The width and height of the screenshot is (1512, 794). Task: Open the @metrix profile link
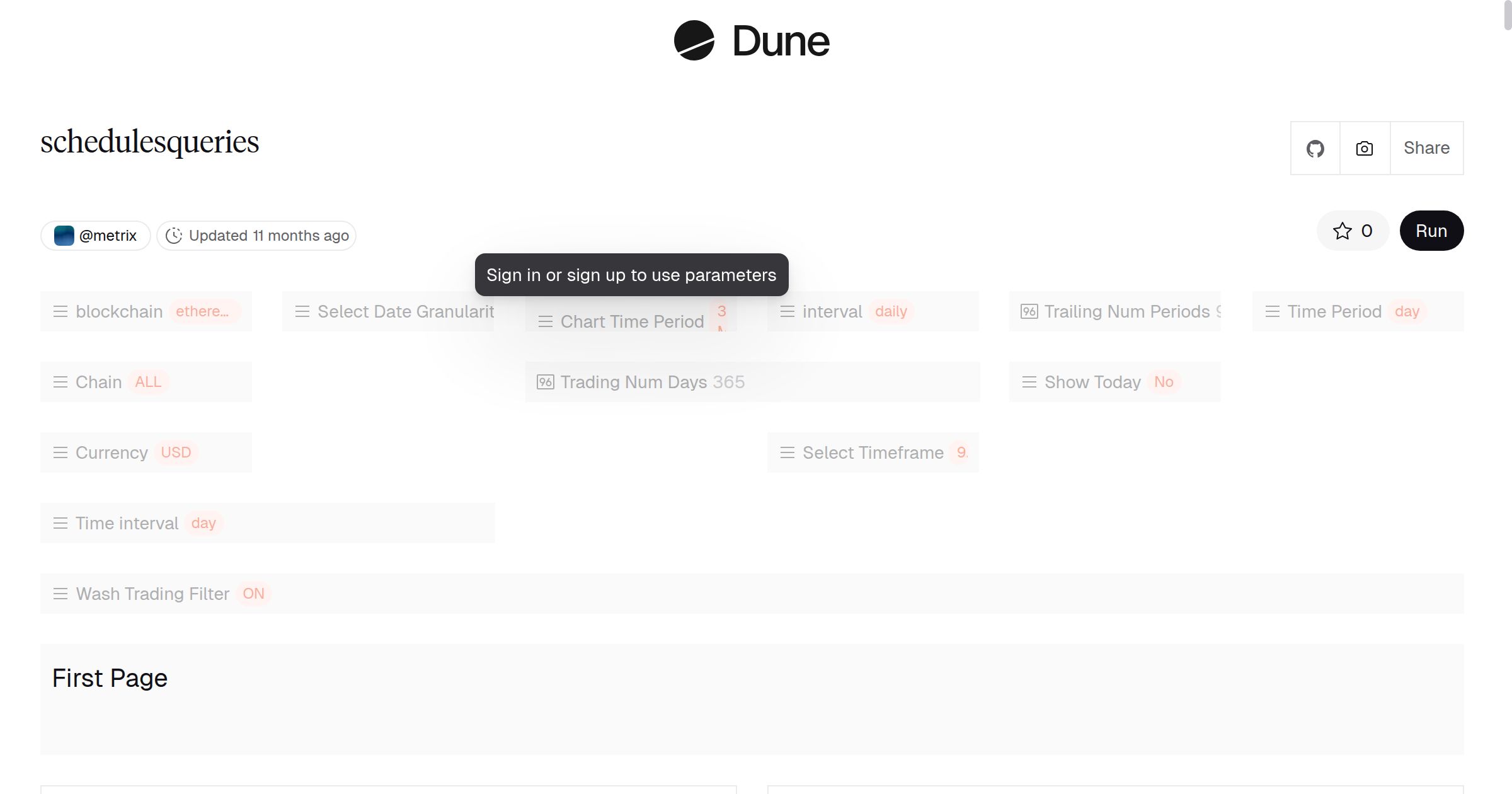point(108,236)
